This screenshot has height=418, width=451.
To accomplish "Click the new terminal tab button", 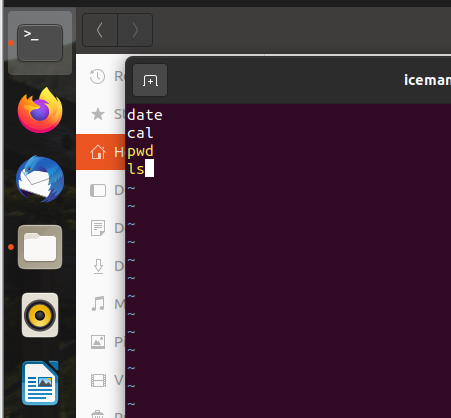I will 150,80.
